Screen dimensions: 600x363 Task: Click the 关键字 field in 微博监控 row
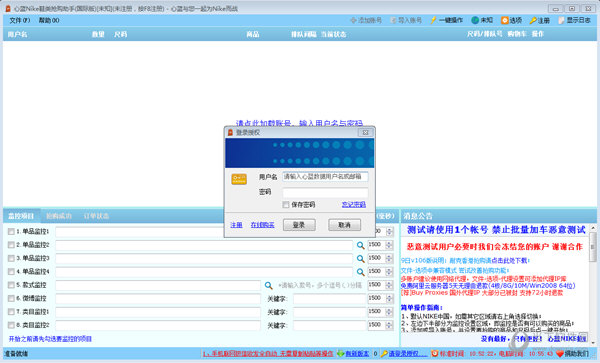[x=329, y=299]
